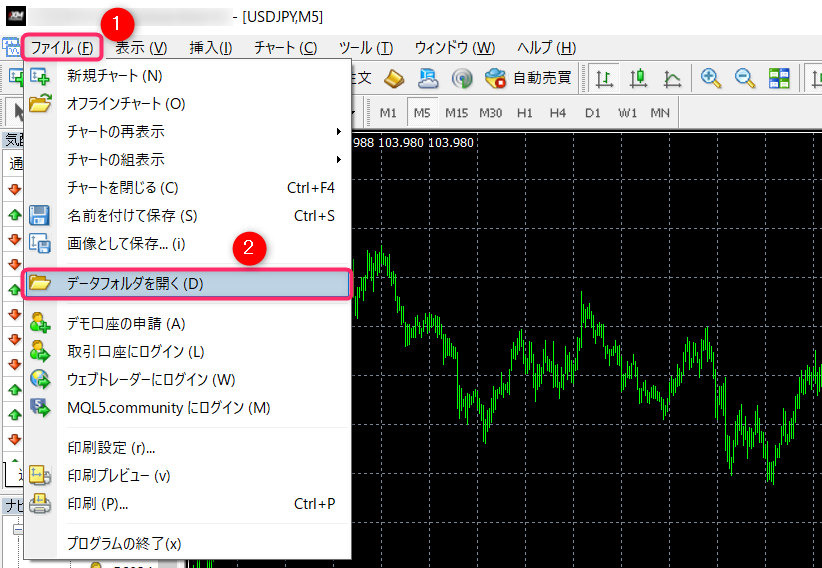822x568 pixels.
Task: Click the zoom out magnifier icon
Action: [745, 79]
